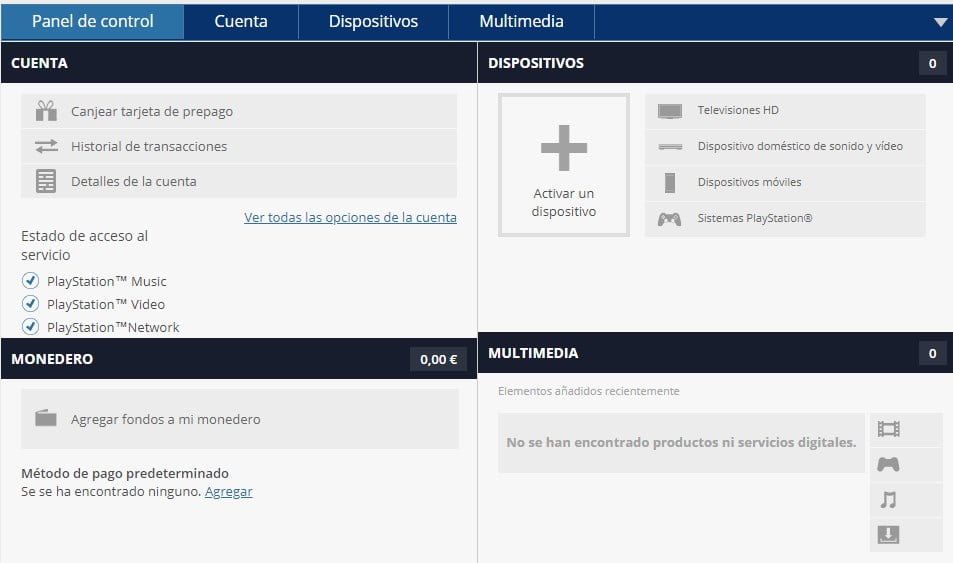Image resolution: width=953 pixels, height=563 pixels.
Task: Open the Cuenta tab
Action: [x=241, y=21]
